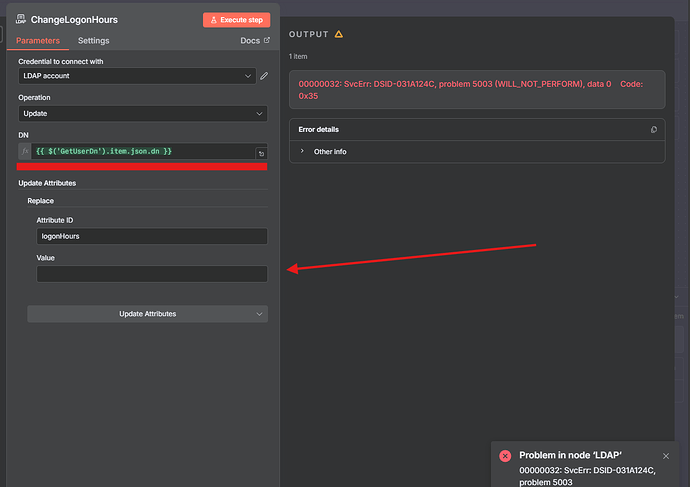
Task: Open the LDAP account credential dropdown
Action: coord(137,76)
